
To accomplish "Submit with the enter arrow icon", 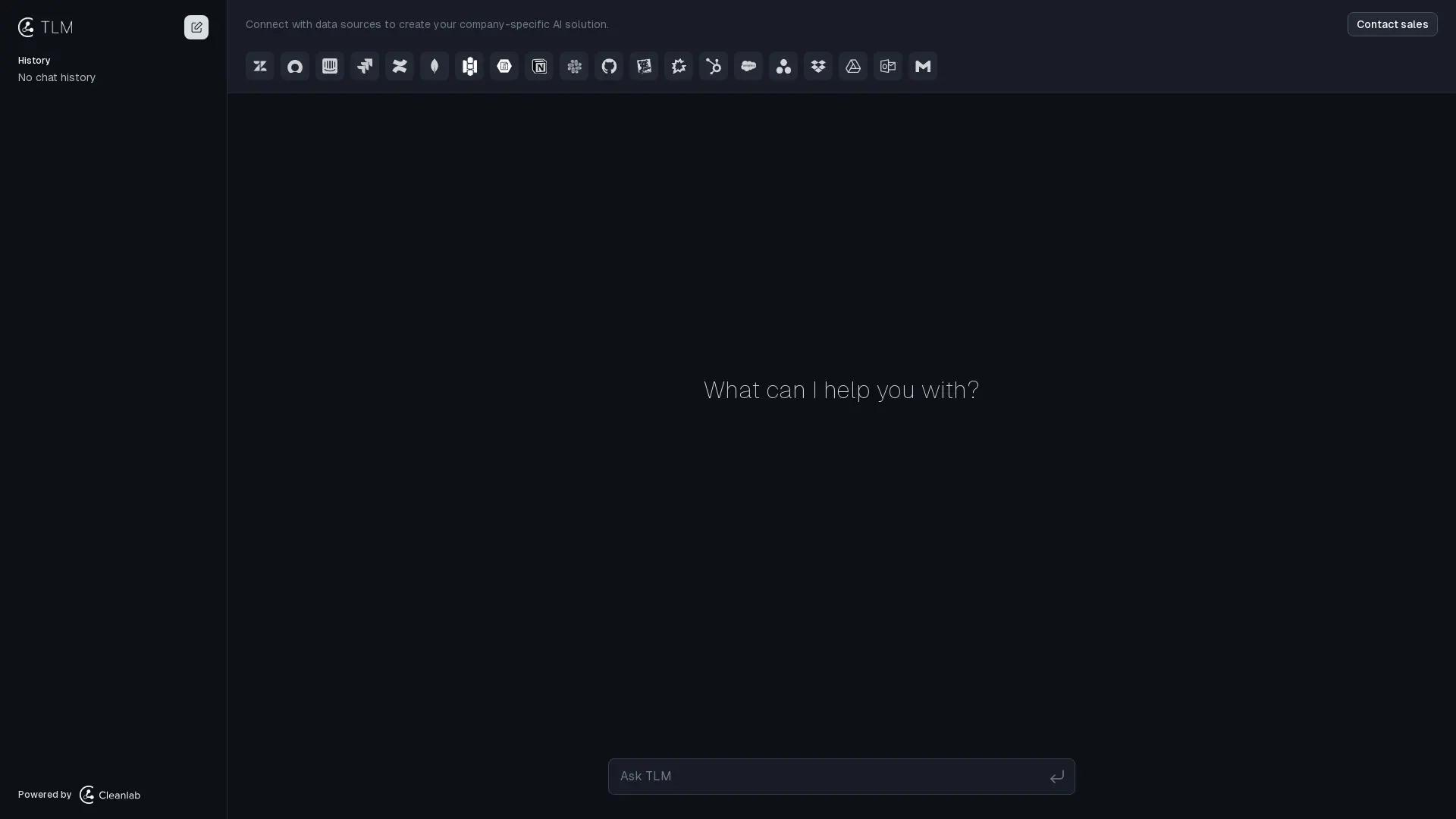I will [1057, 776].
